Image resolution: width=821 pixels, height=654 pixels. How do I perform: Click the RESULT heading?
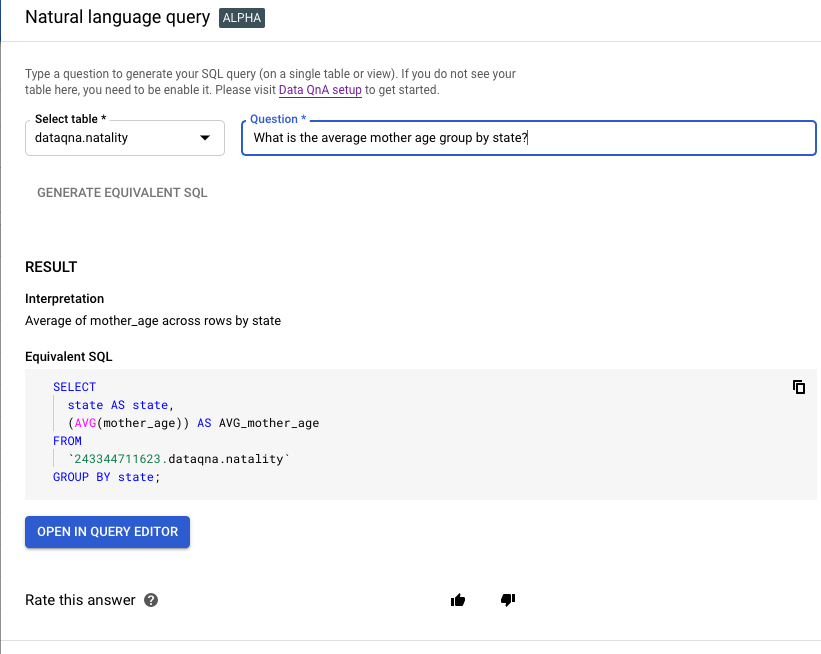point(51,267)
